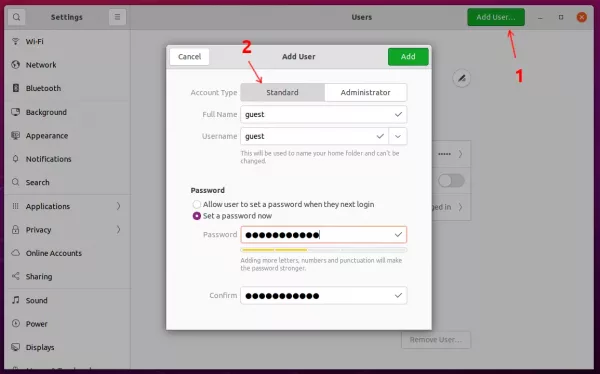The image size is (600, 374).
Task: Open Search settings entry
Action: point(67,182)
